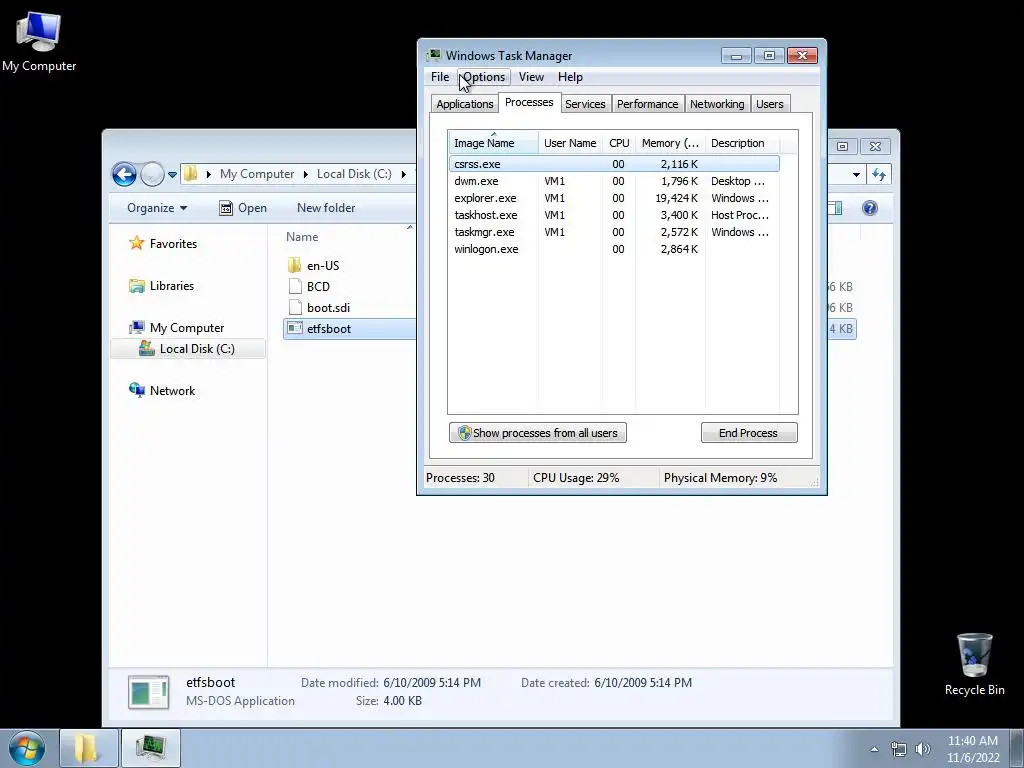This screenshot has height=768, width=1024.
Task: Sort processes by Description column
Action: (743, 143)
